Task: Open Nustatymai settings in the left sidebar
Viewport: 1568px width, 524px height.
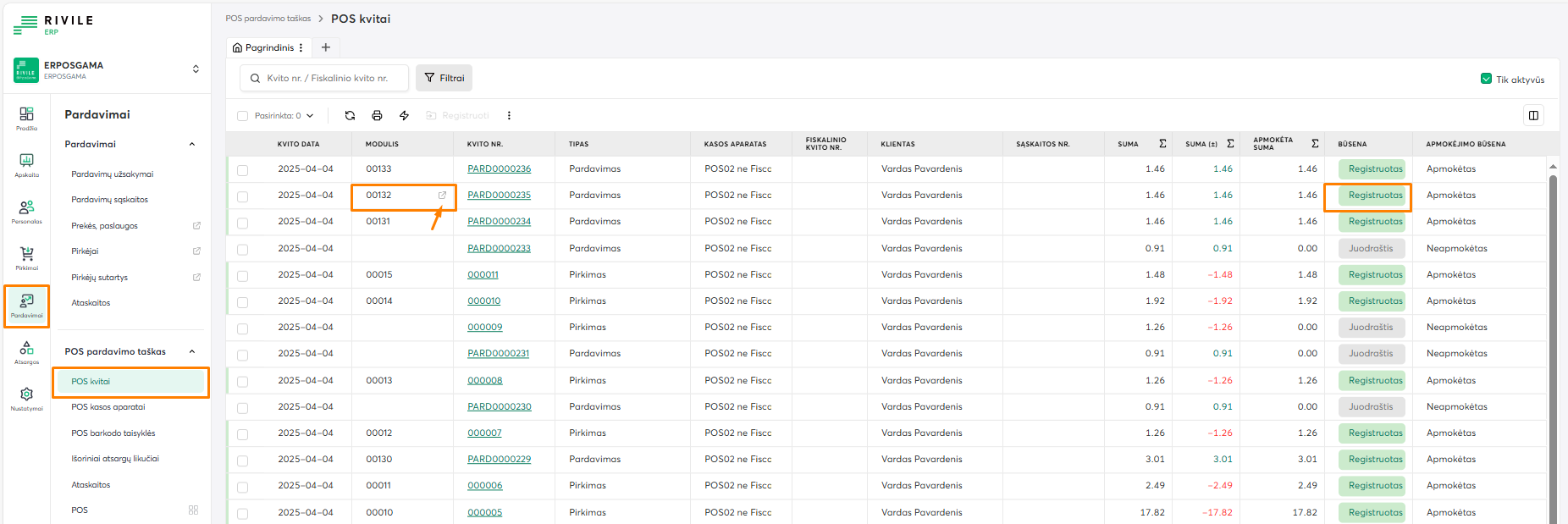Action: 27,398
